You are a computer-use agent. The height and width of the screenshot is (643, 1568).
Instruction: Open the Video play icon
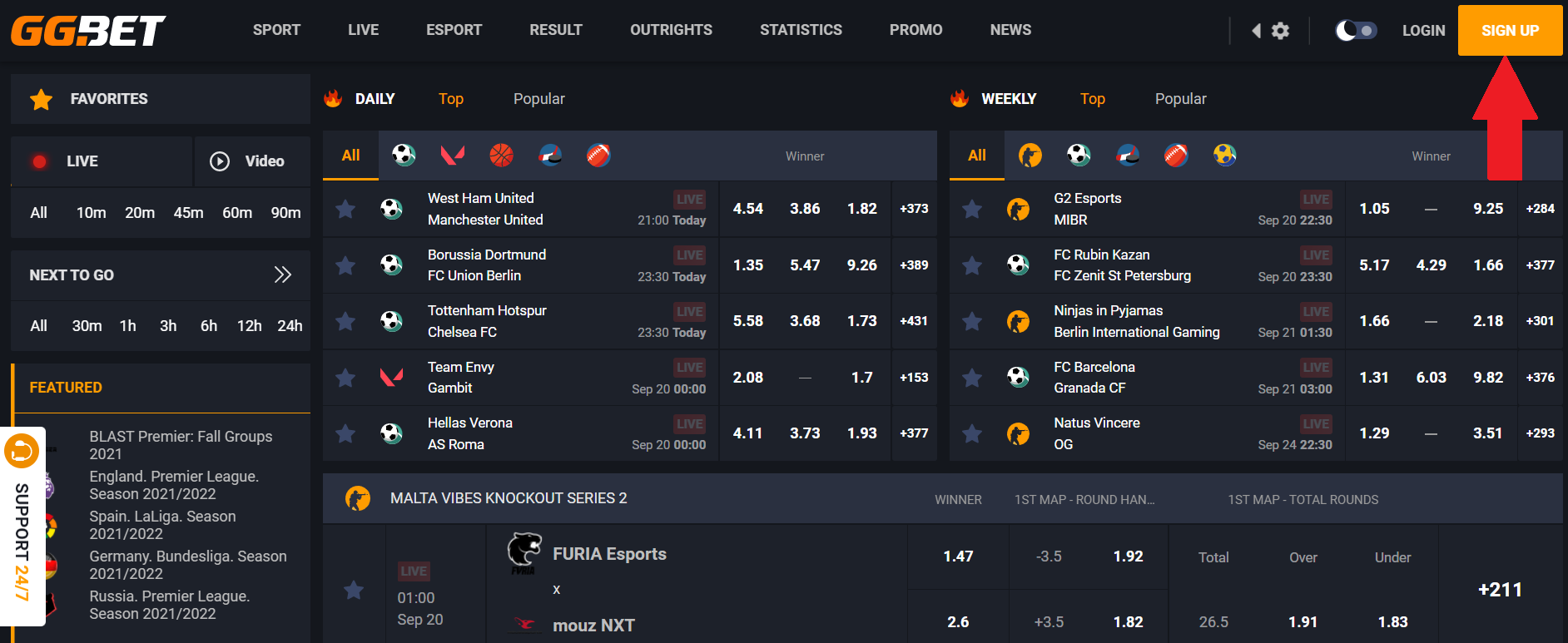(x=220, y=161)
